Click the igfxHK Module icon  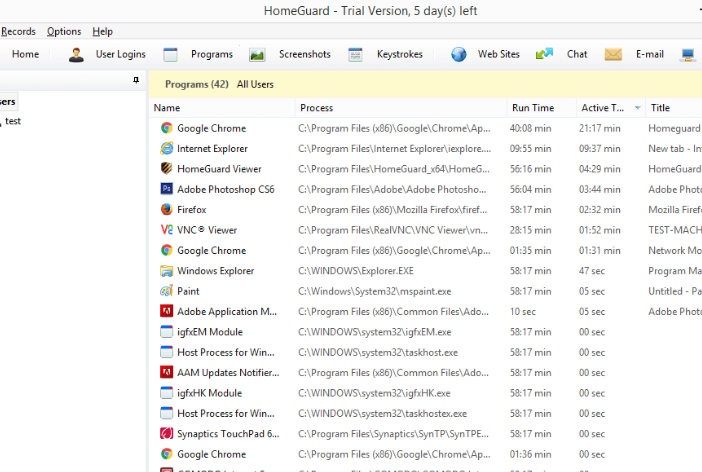click(167, 393)
